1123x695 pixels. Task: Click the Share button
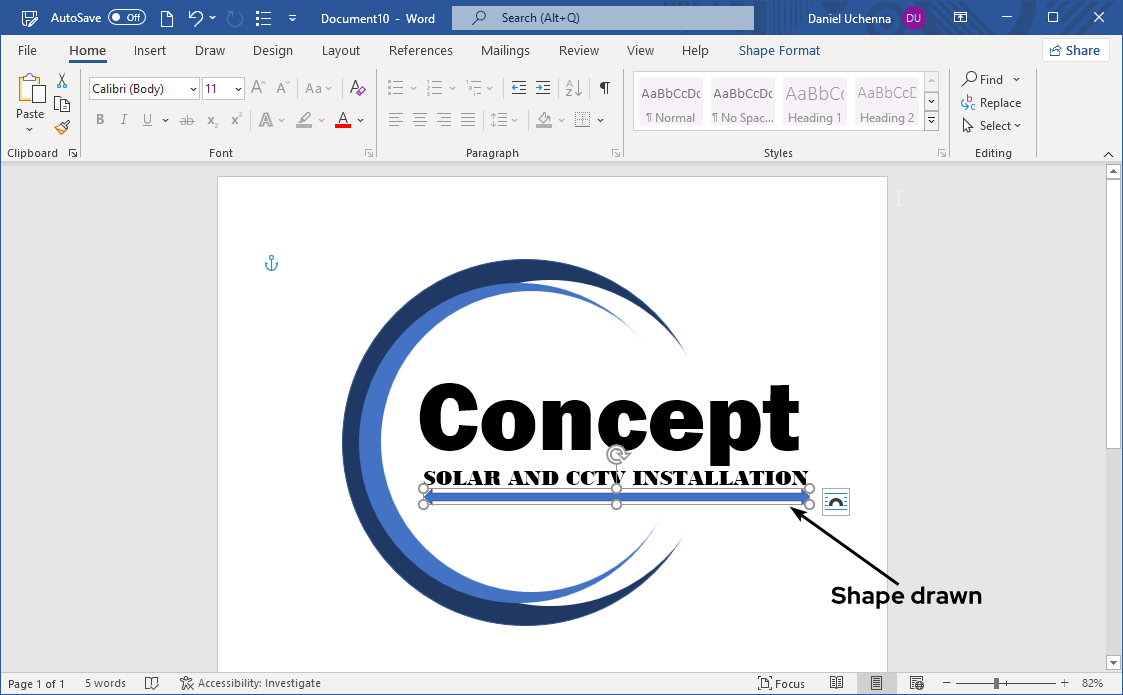1075,50
